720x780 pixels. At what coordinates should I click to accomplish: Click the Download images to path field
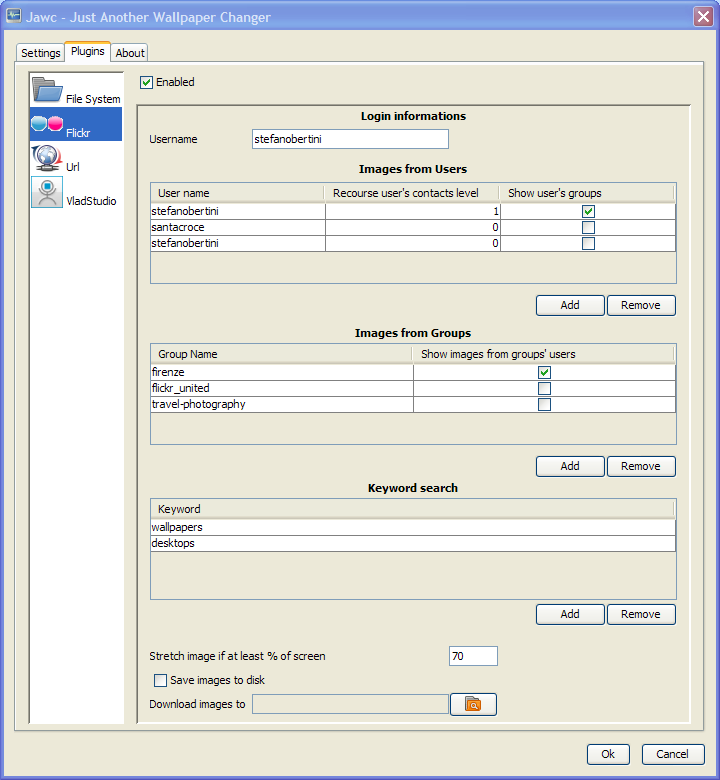coord(350,704)
